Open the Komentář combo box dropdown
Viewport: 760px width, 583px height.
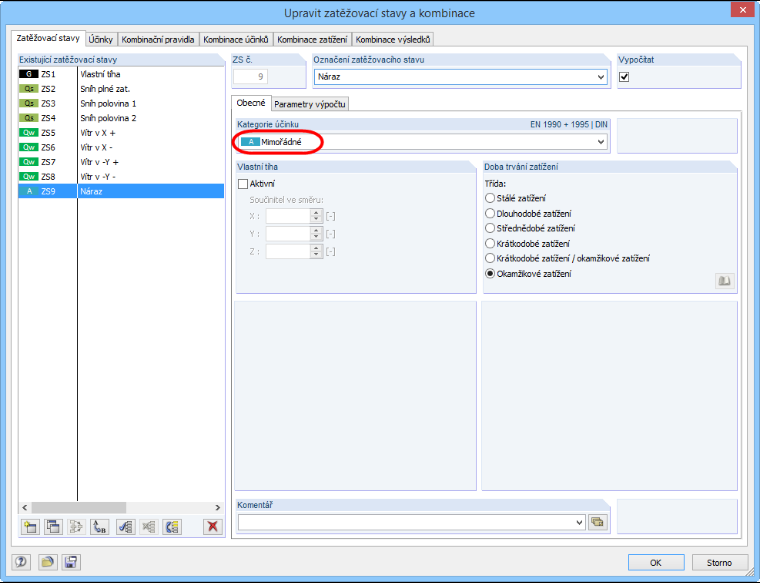tap(579, 522)
